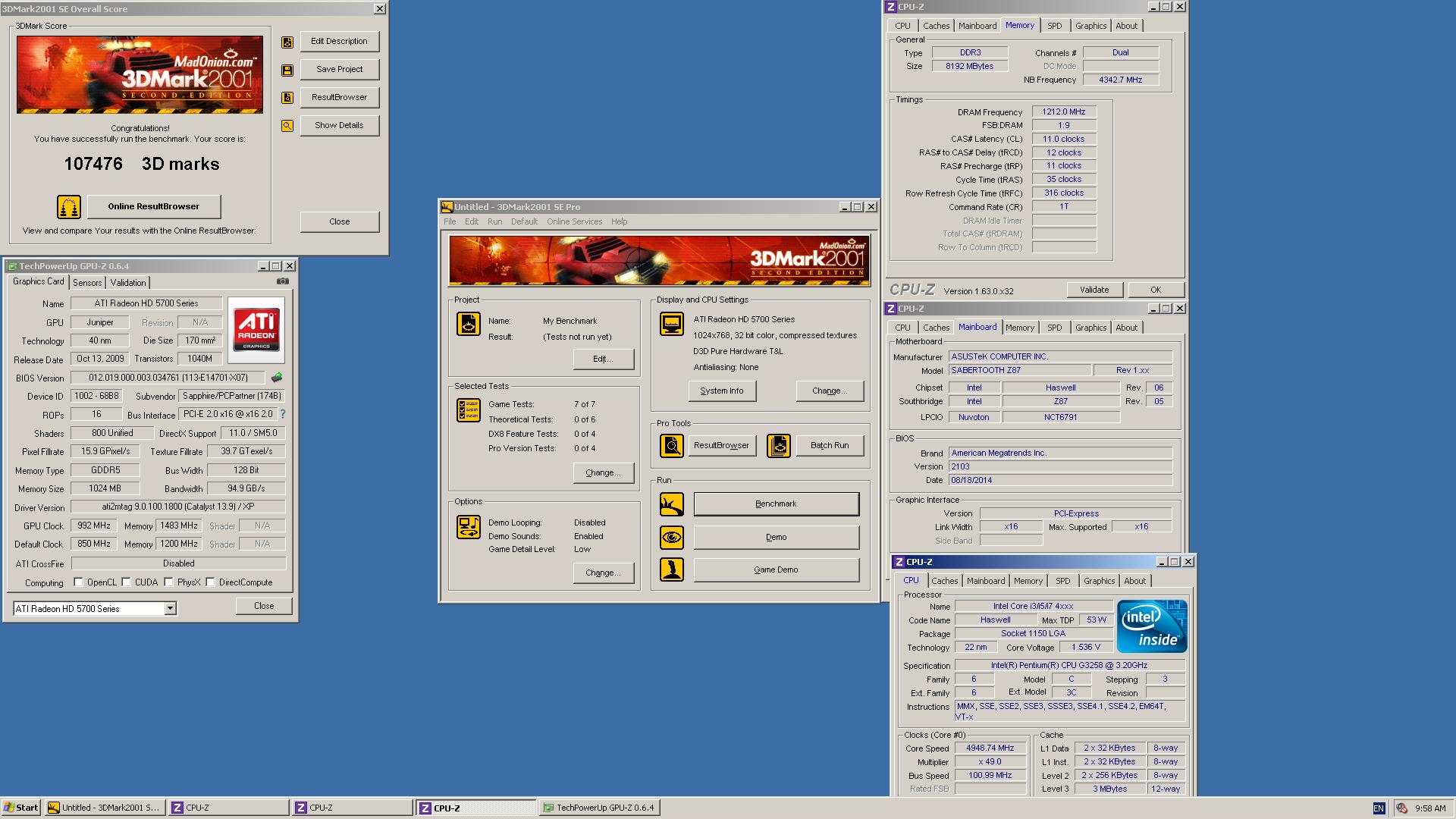Click the Display and CPU Settings monitor icon

coord(672,324)
